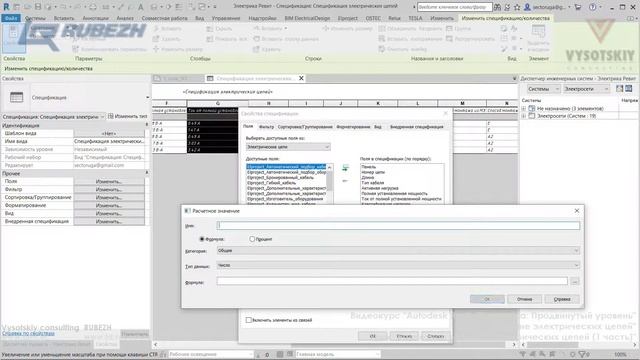
Task: Open the Управление ribbon tab
Action: click(x=226, y=18)
